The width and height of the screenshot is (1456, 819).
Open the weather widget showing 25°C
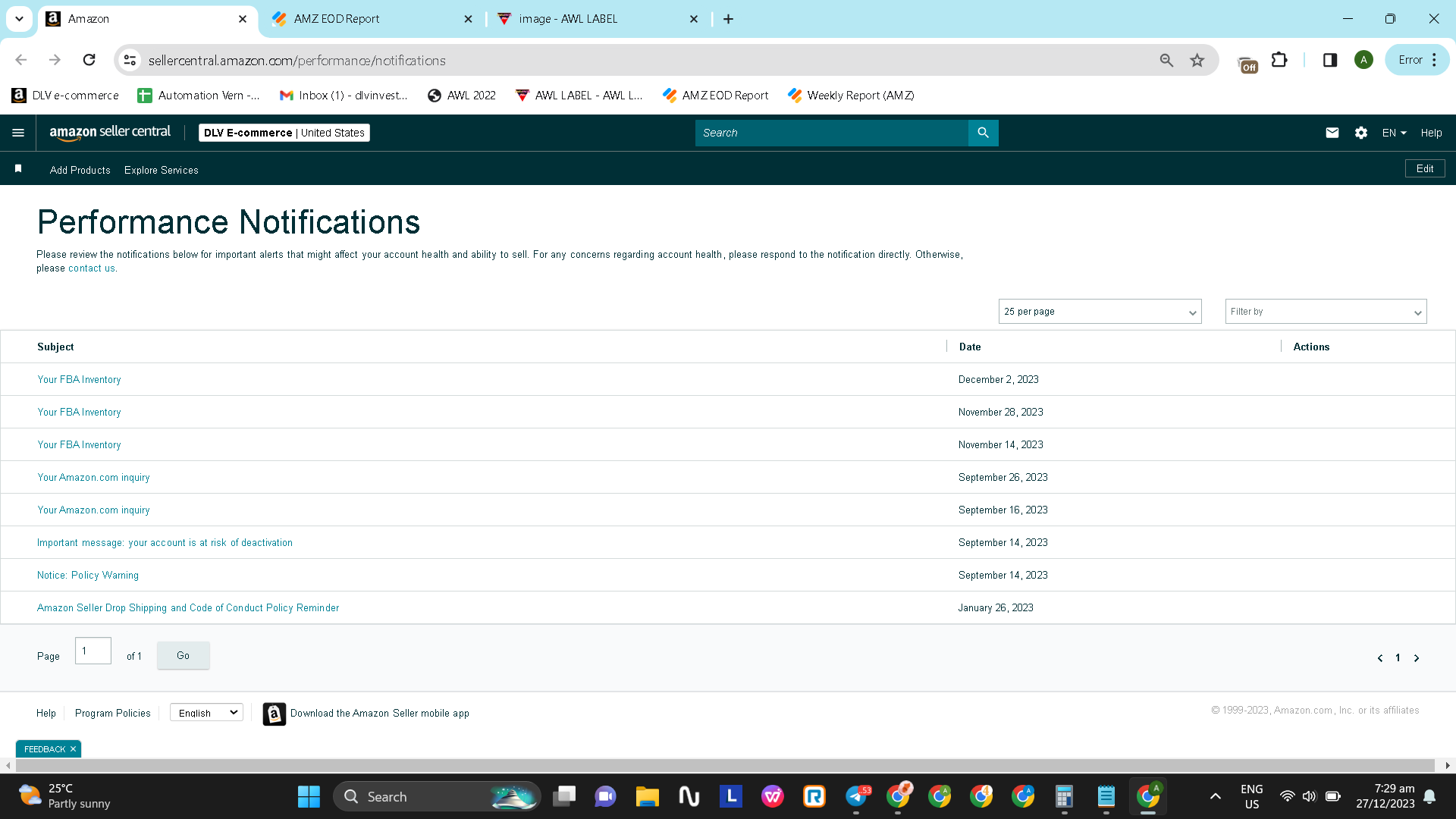(x=64, y=796)
